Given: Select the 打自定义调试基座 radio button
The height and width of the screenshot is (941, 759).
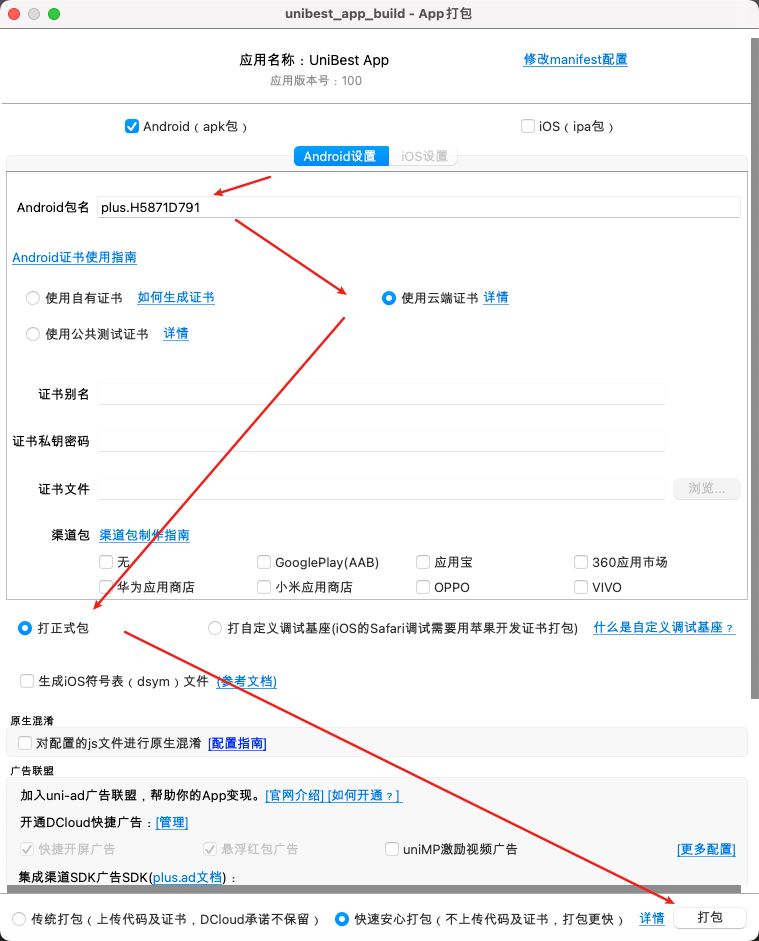Looking at the screenshot, I should [x=215, y=628].
